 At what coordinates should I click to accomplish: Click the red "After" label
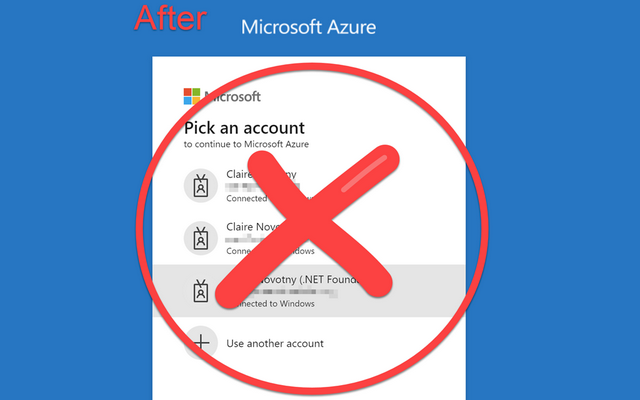click(170, 18)
